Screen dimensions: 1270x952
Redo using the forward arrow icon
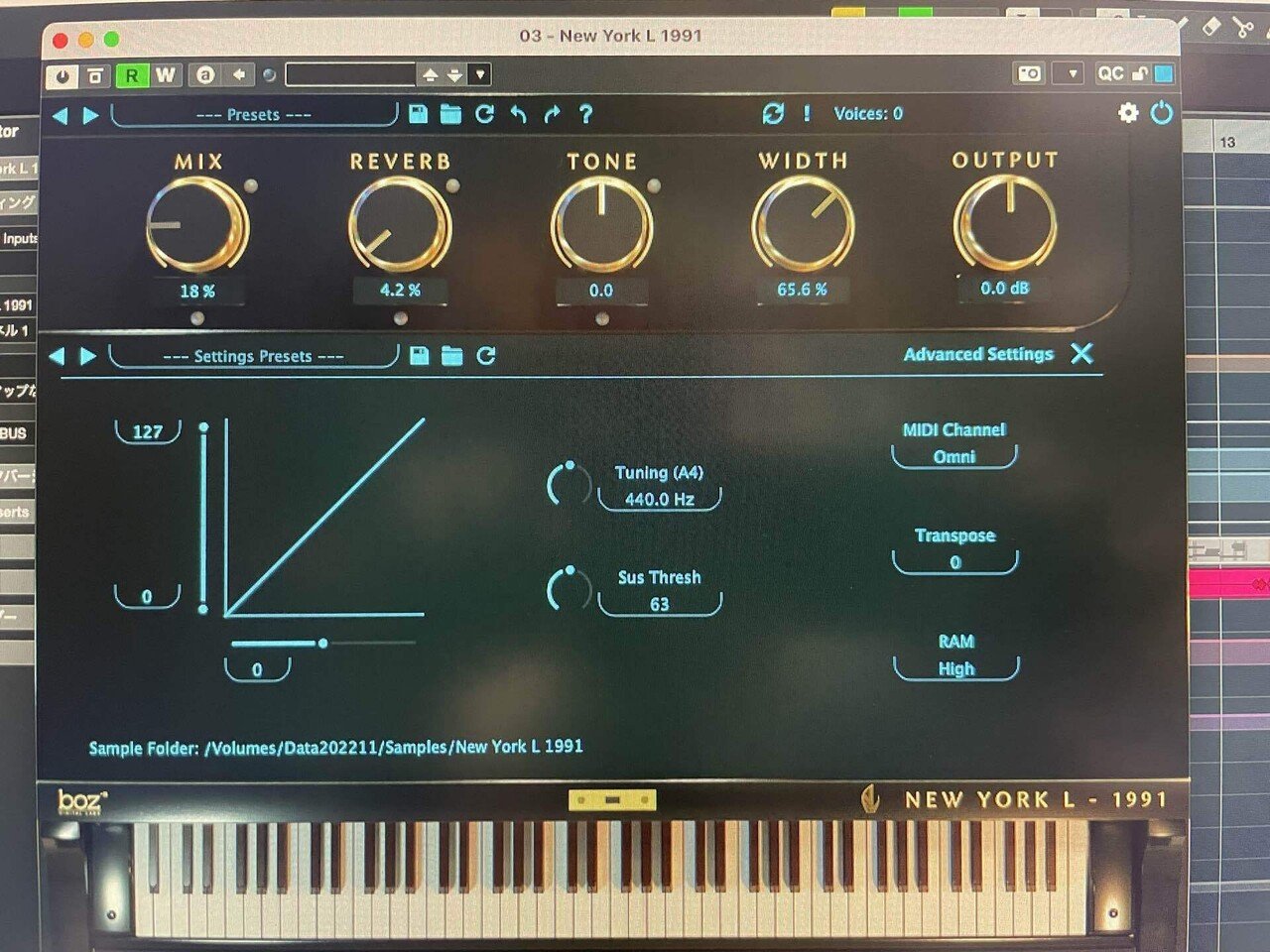point(552,113)
